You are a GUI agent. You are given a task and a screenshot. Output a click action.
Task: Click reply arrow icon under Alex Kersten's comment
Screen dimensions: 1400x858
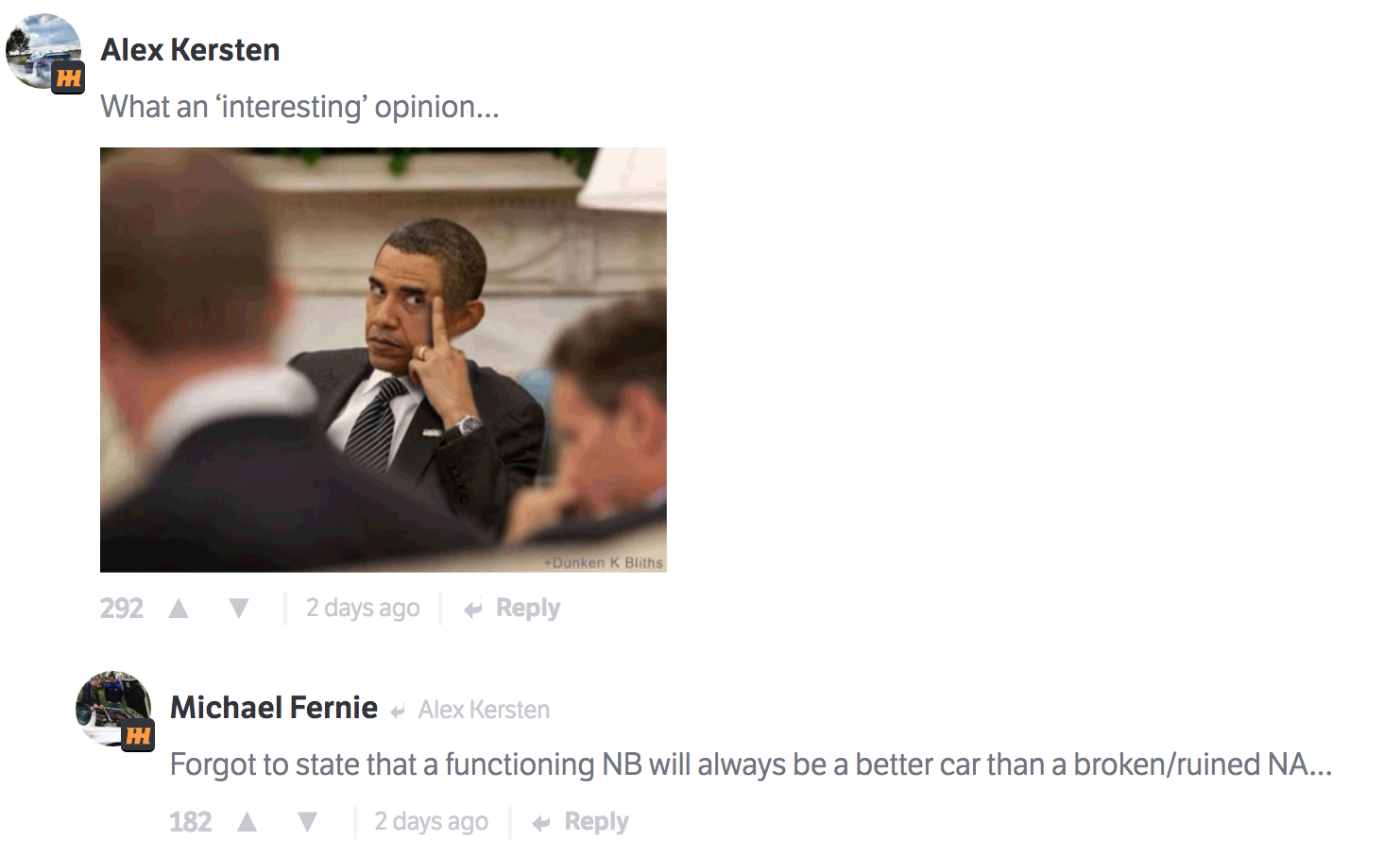(473, 609)
